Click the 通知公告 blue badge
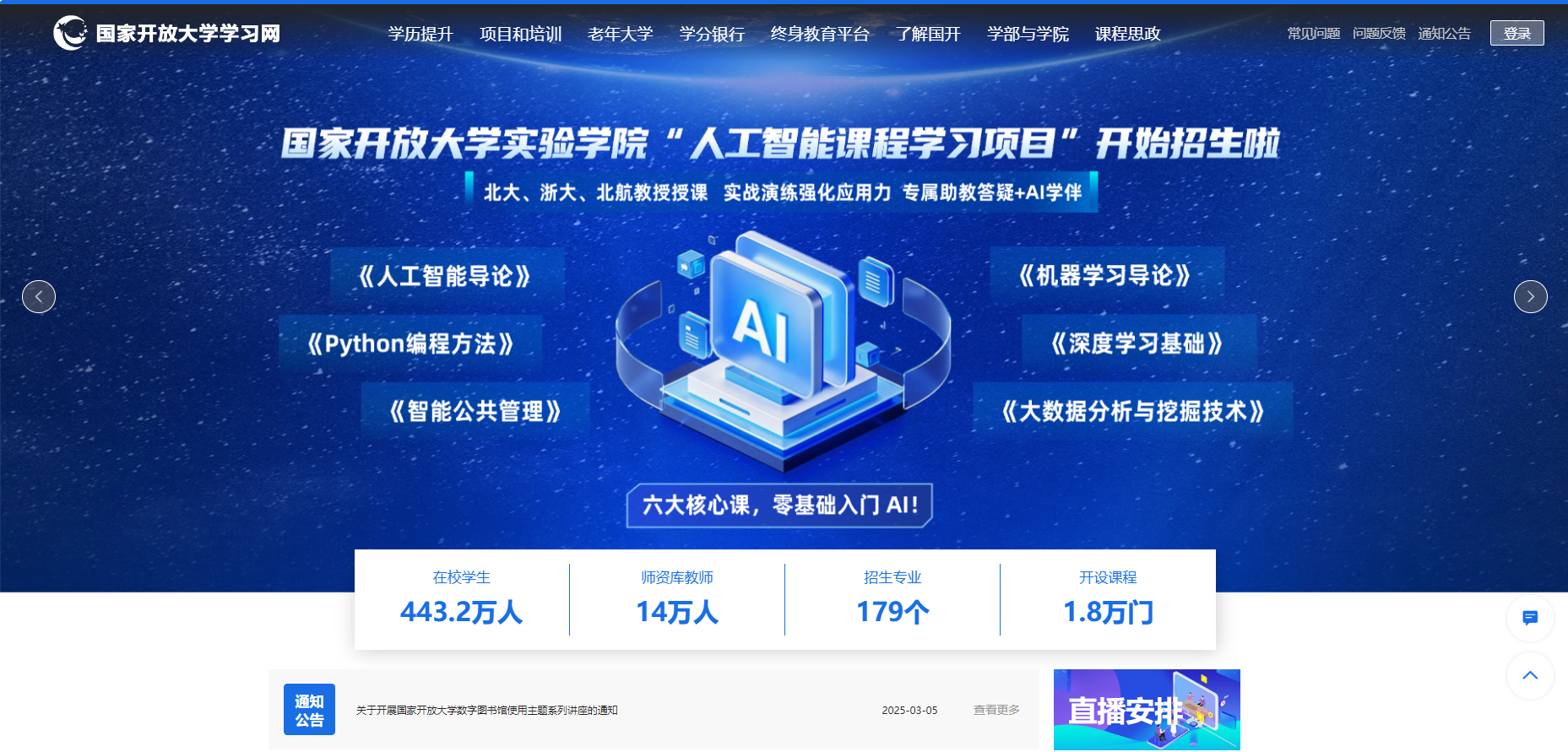Screen dimensions: 1568x752 [309, 710]
